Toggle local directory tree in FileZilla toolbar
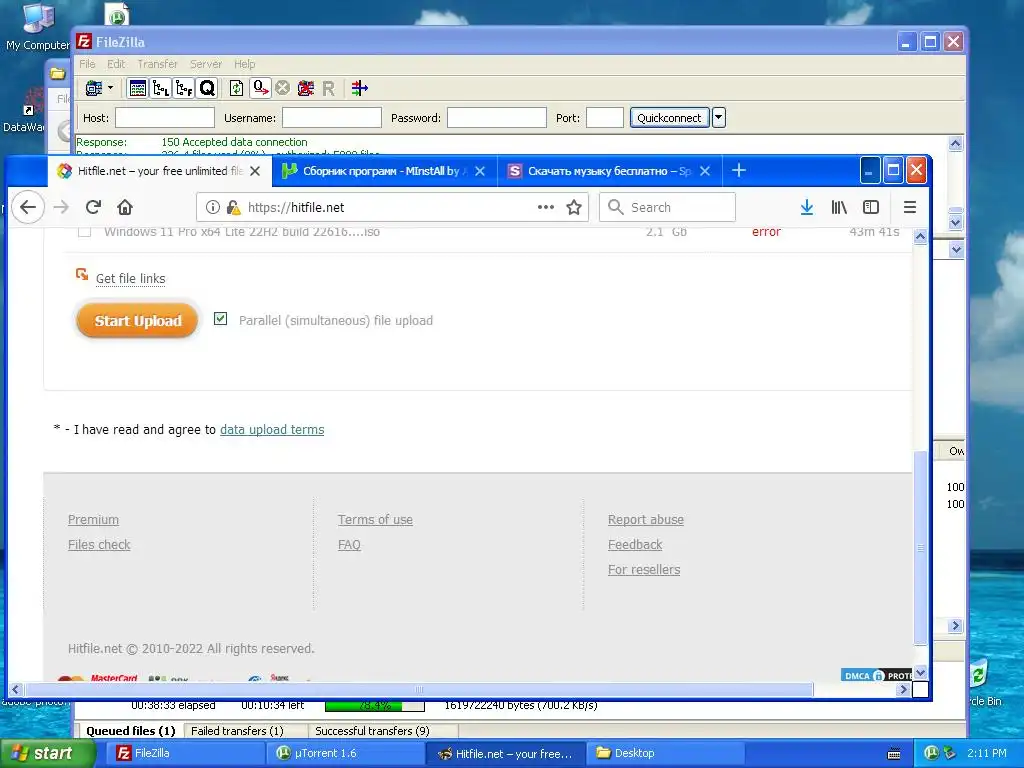 [161, 88]
